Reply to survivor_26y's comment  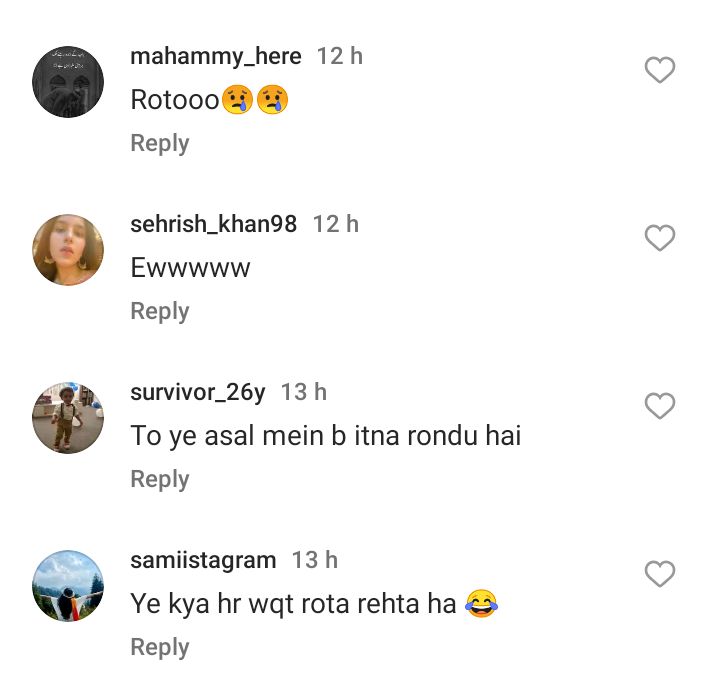(159, 479)
